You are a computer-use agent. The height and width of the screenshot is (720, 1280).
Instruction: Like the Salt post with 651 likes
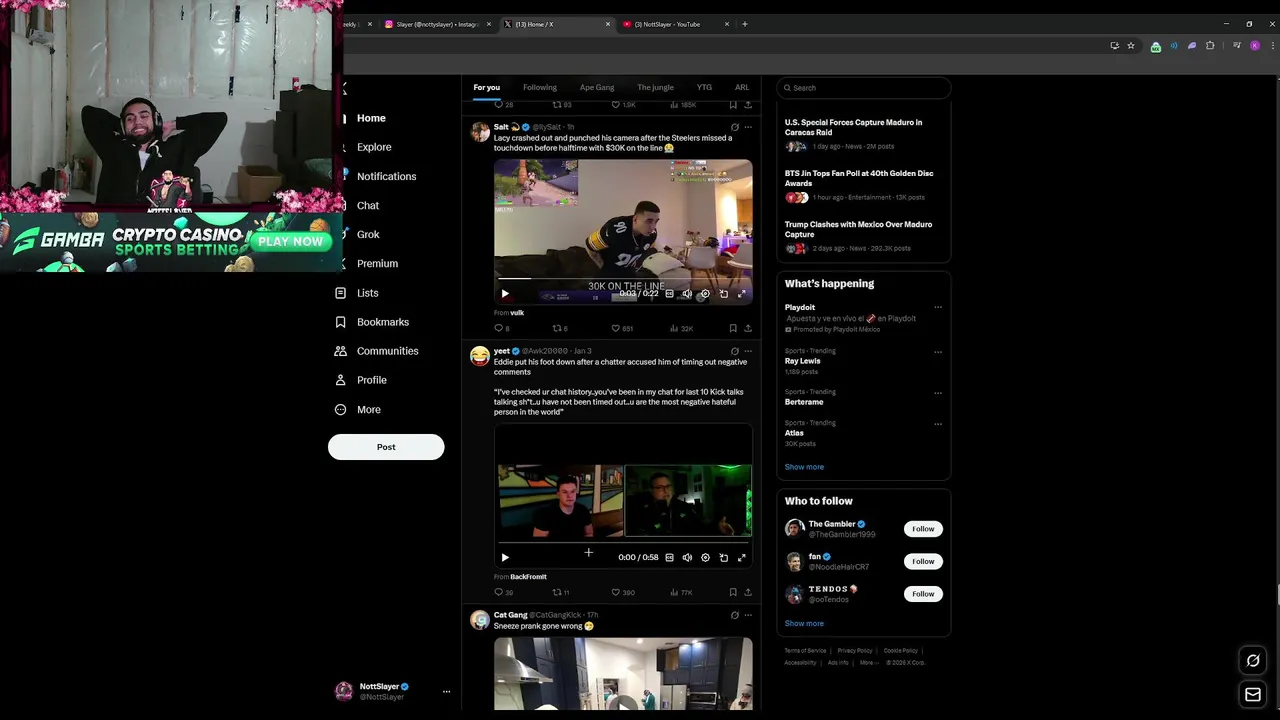pyautogui.click(x=622, y=328)
